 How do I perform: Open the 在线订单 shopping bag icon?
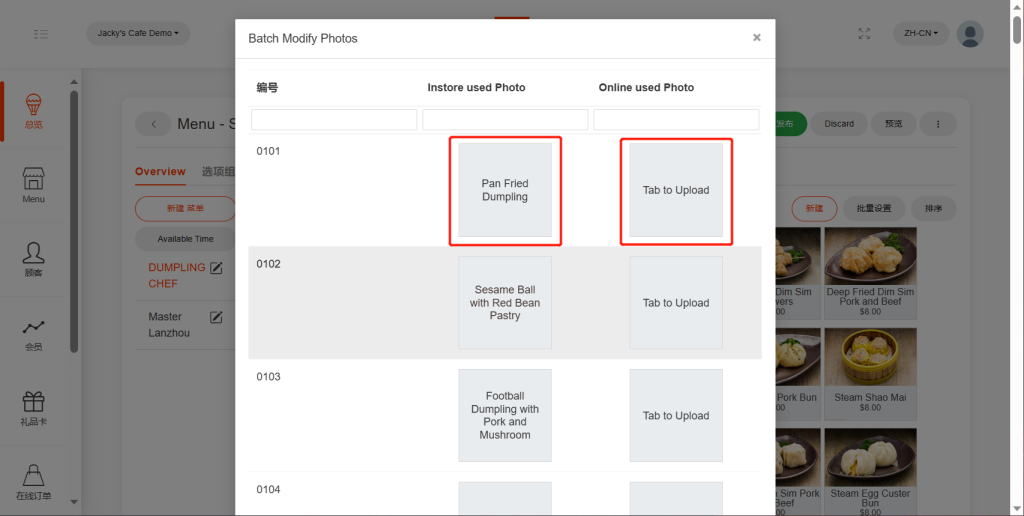(x=33, y=475)
